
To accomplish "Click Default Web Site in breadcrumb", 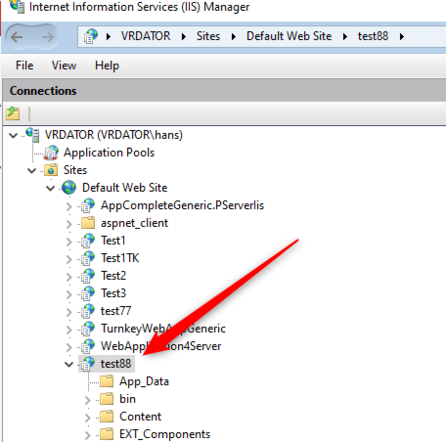I will 289,36.
